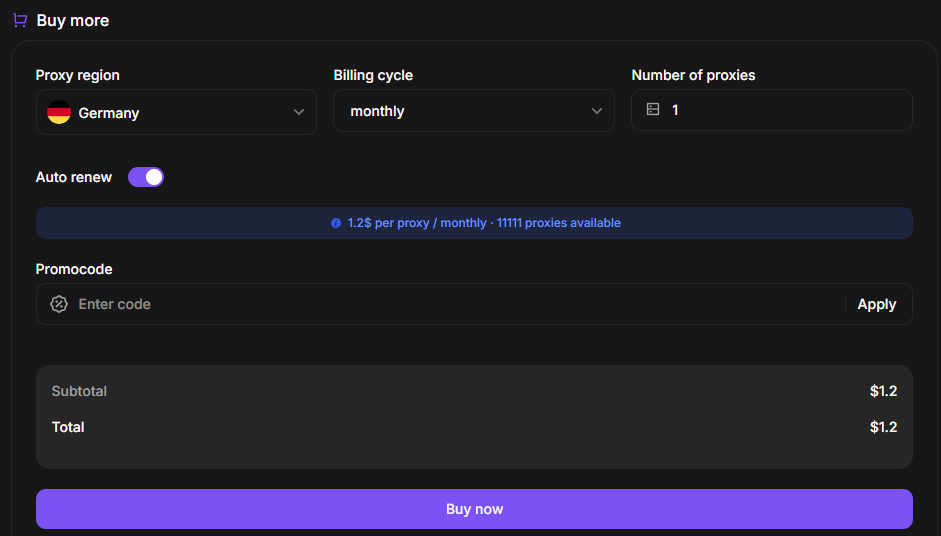Click the Total amount value

[883, 427]
